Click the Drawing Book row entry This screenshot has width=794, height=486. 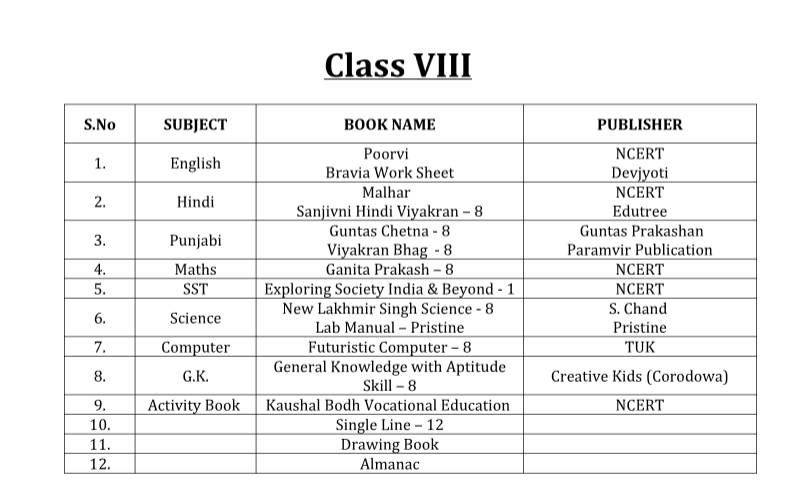point(389,444)
